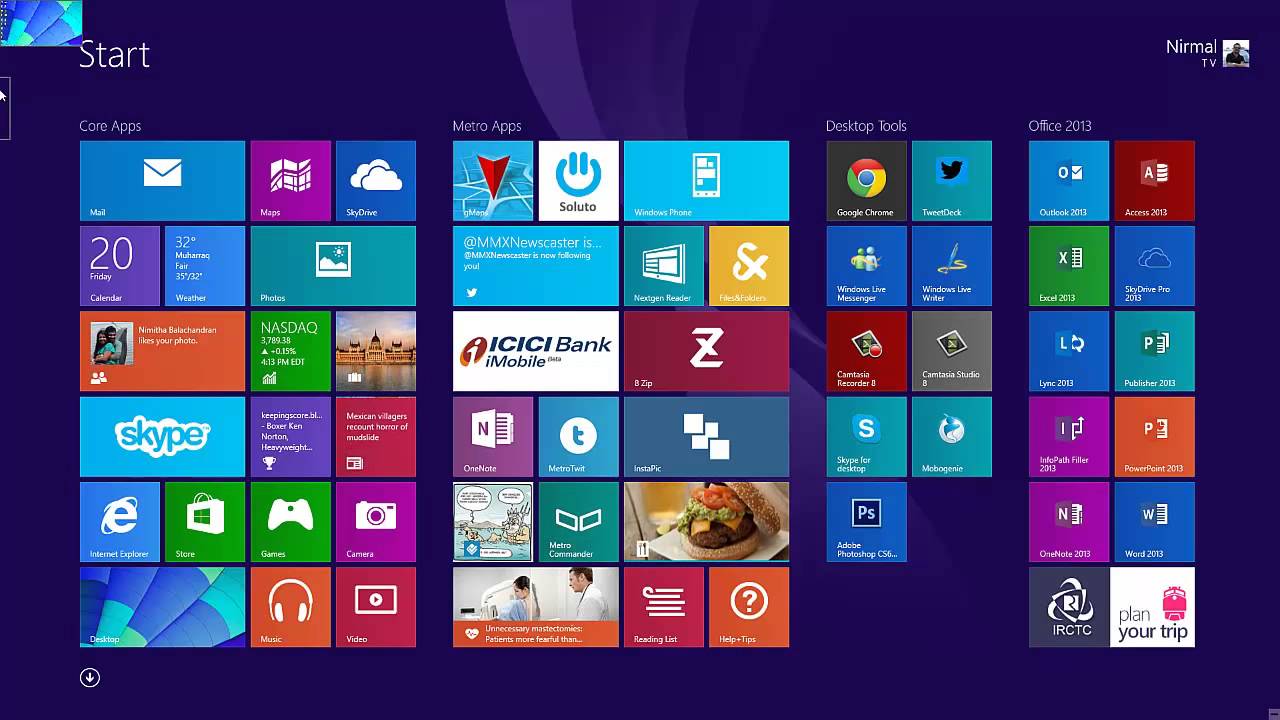
Task: Switch to previous app thumbnail in corner
Action: click(41, 23)
